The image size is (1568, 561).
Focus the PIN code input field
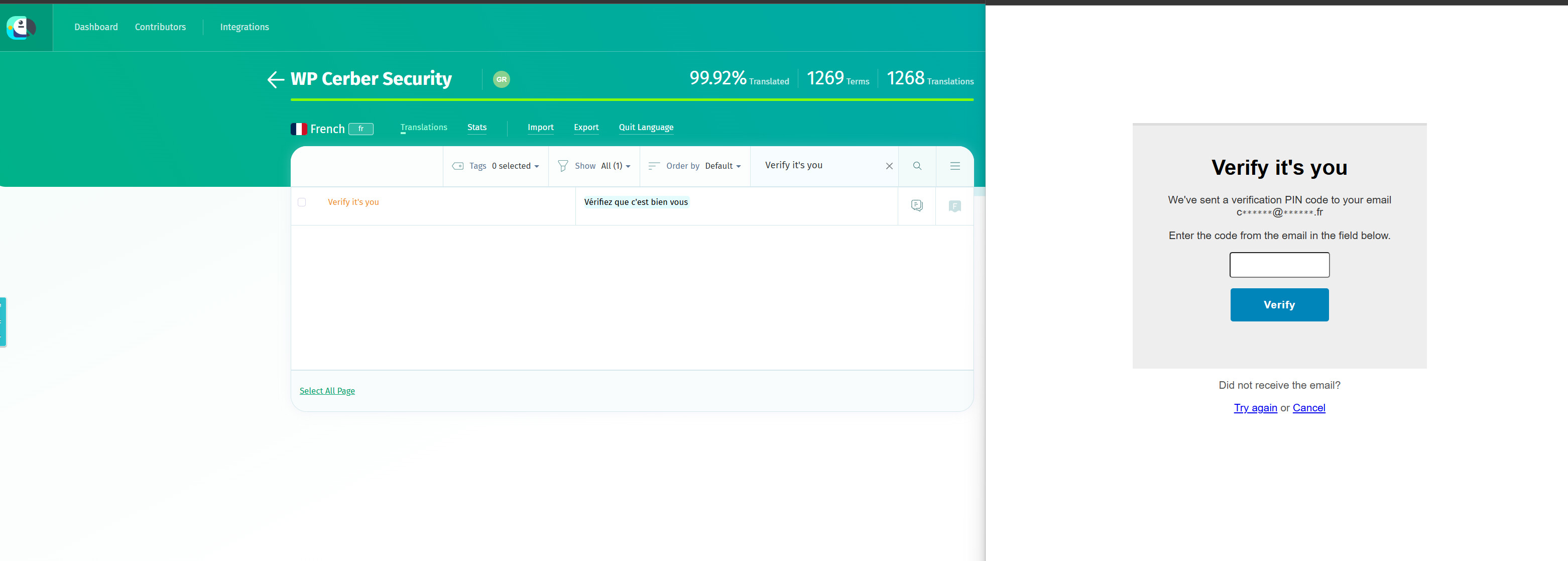[x=1279, y=265]
